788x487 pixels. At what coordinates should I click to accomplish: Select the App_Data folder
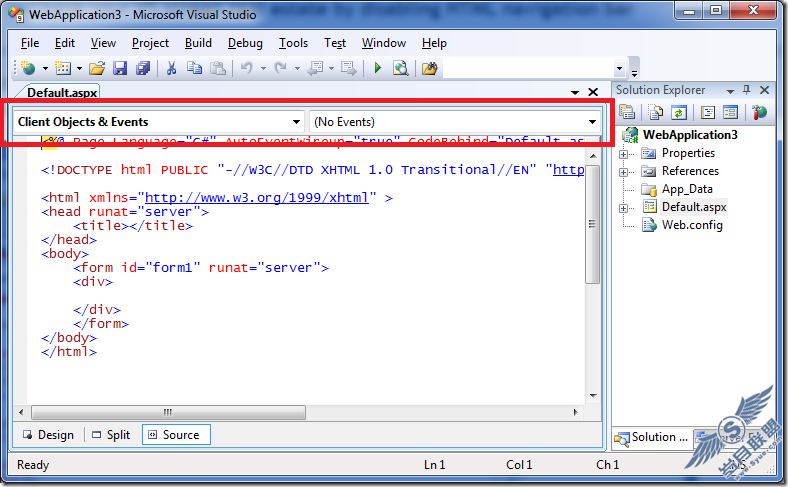click(687, 189)
